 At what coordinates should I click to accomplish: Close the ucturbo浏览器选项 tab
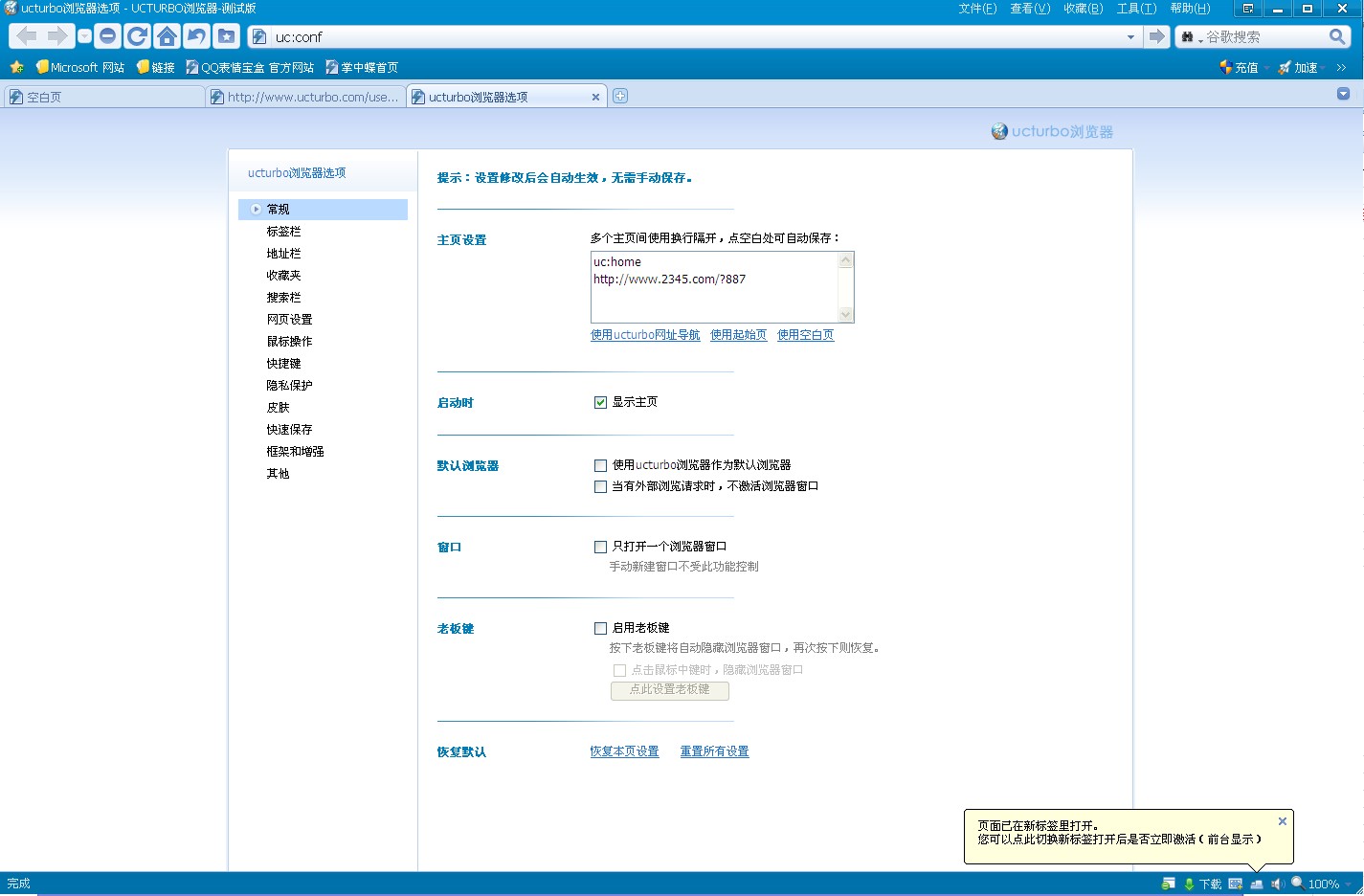tap(595, 97)
